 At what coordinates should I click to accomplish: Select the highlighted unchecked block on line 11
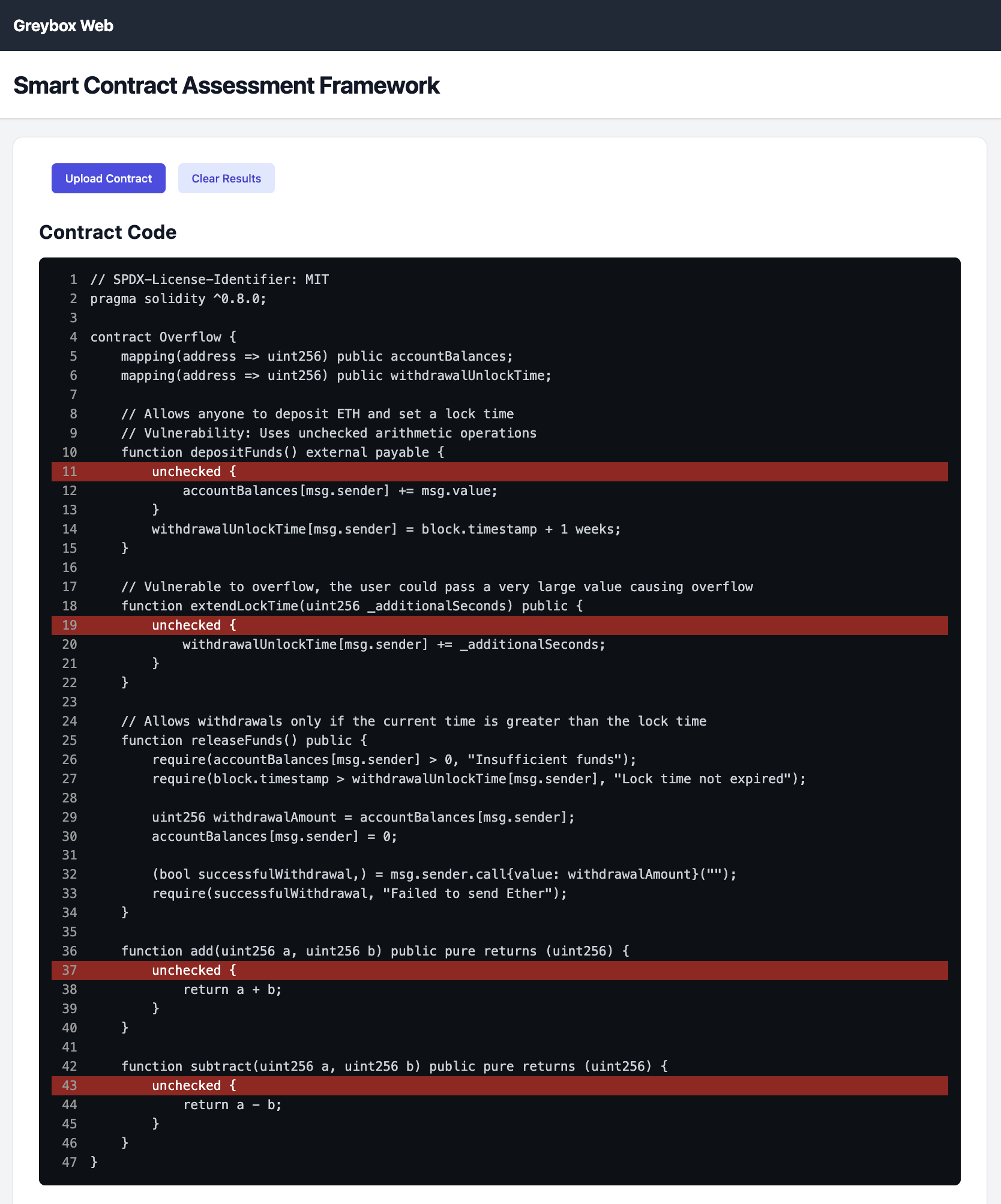click(193, 472)
